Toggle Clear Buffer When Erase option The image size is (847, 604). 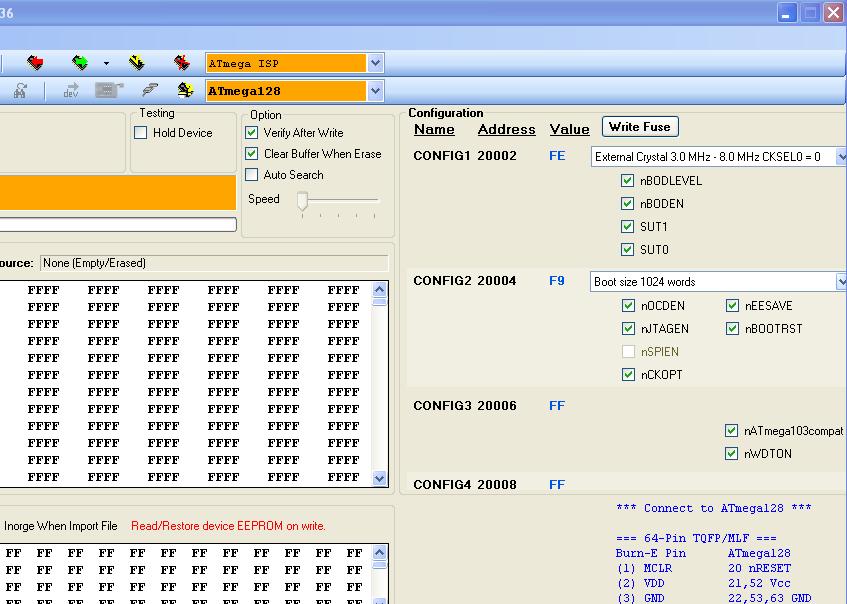tap(251, 153)
